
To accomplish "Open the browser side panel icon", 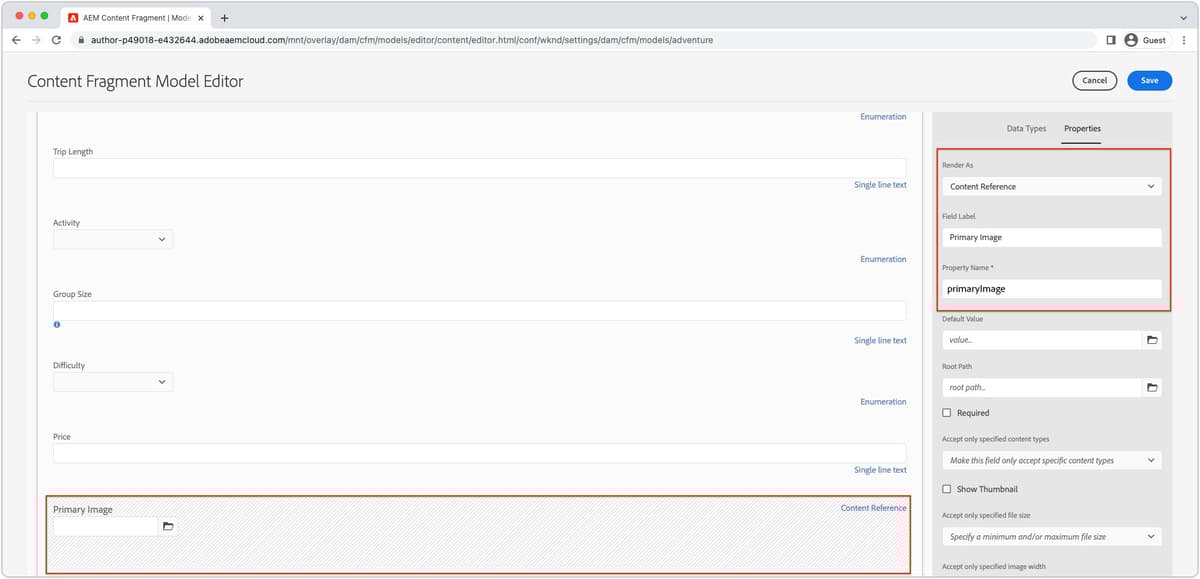I will click(x=1111, y=40).
